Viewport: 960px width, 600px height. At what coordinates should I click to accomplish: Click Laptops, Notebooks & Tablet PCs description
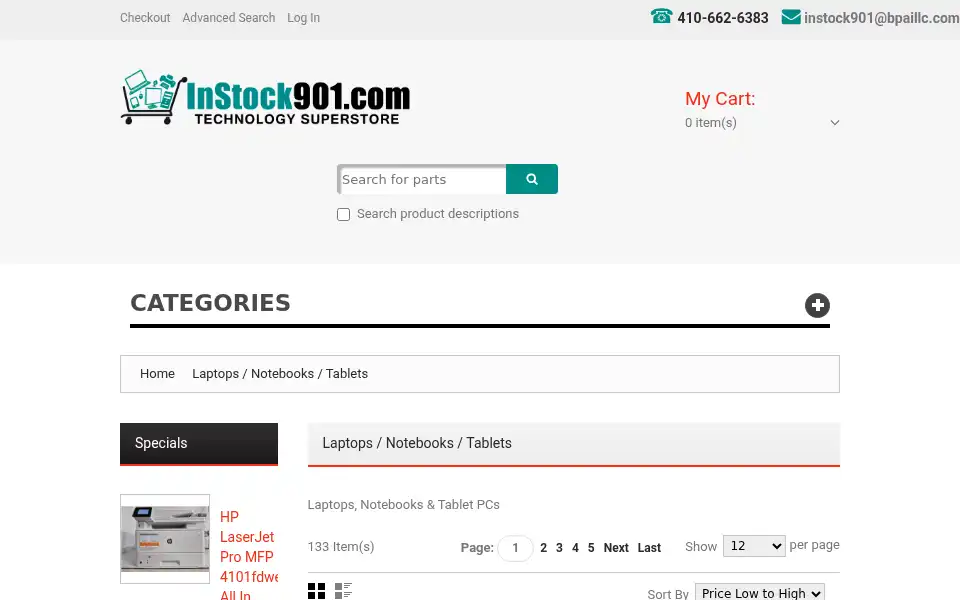(403, 504)
